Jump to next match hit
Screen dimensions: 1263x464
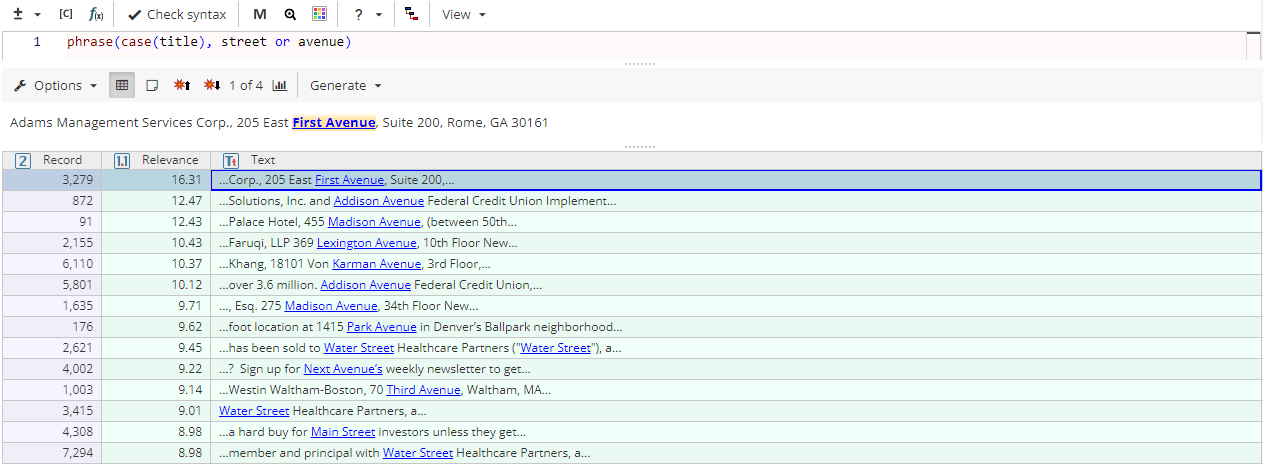(212, 86)
